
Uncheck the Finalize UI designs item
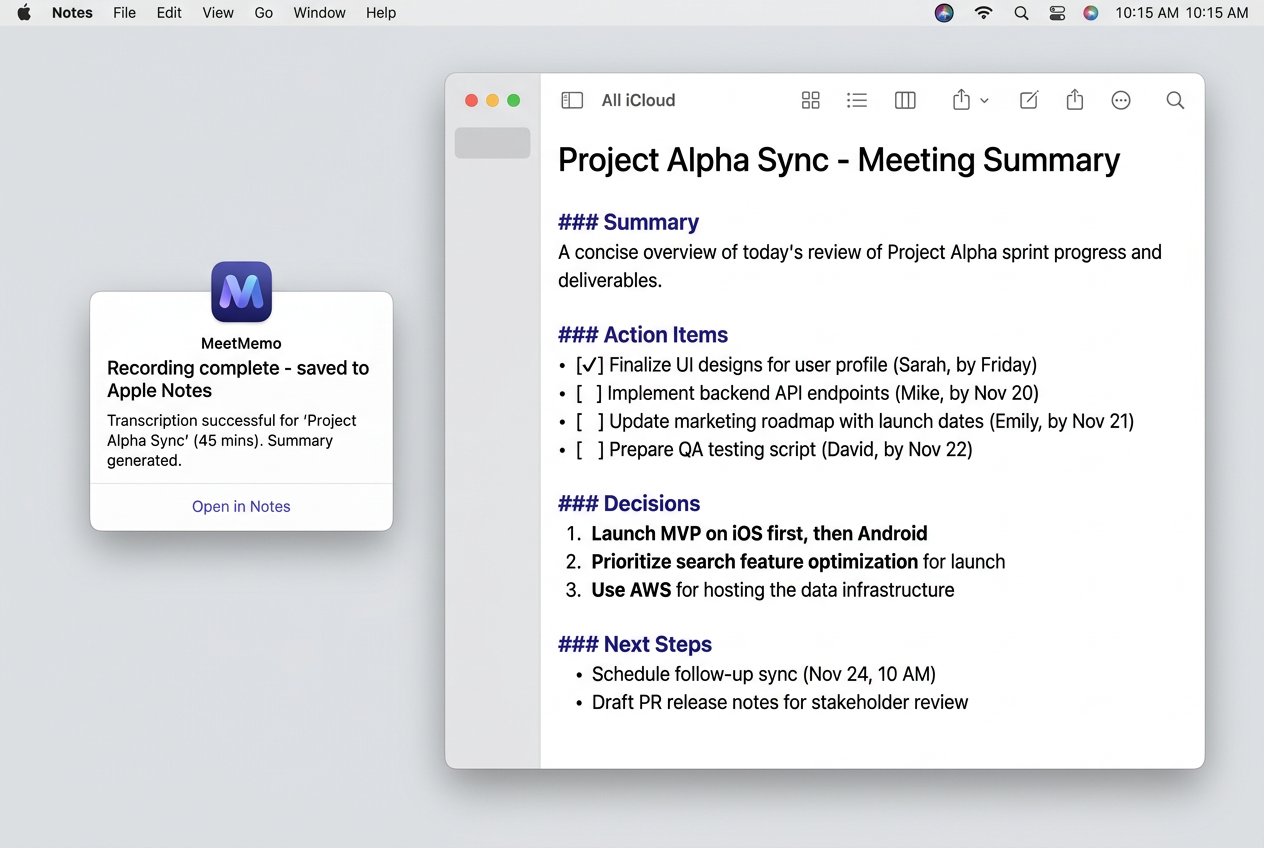[589, 365]
